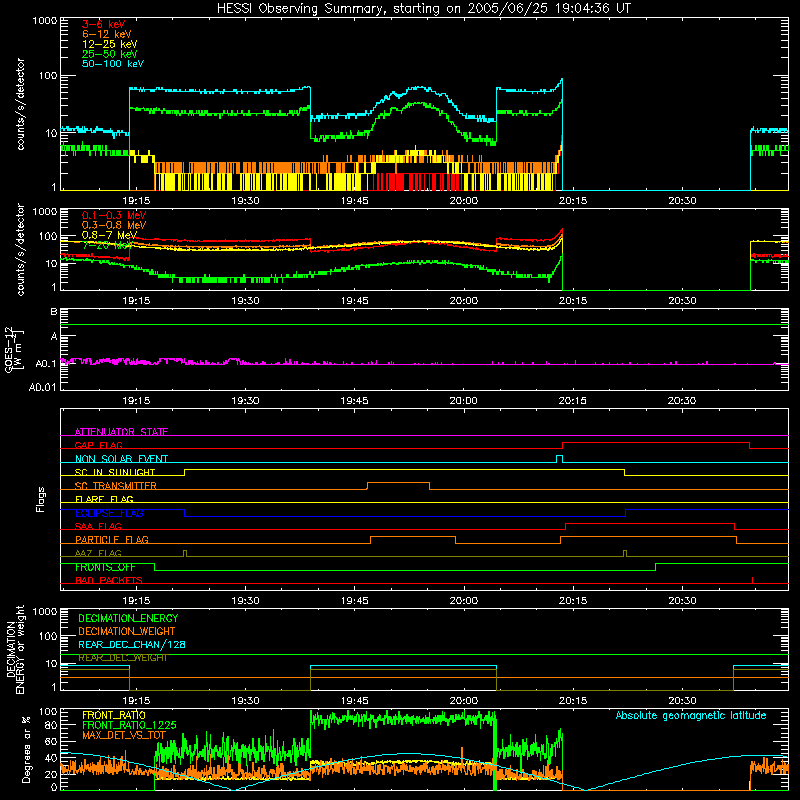
Task: Select the PARTICLE_FLAG label
Action: (x=112, y=539)
